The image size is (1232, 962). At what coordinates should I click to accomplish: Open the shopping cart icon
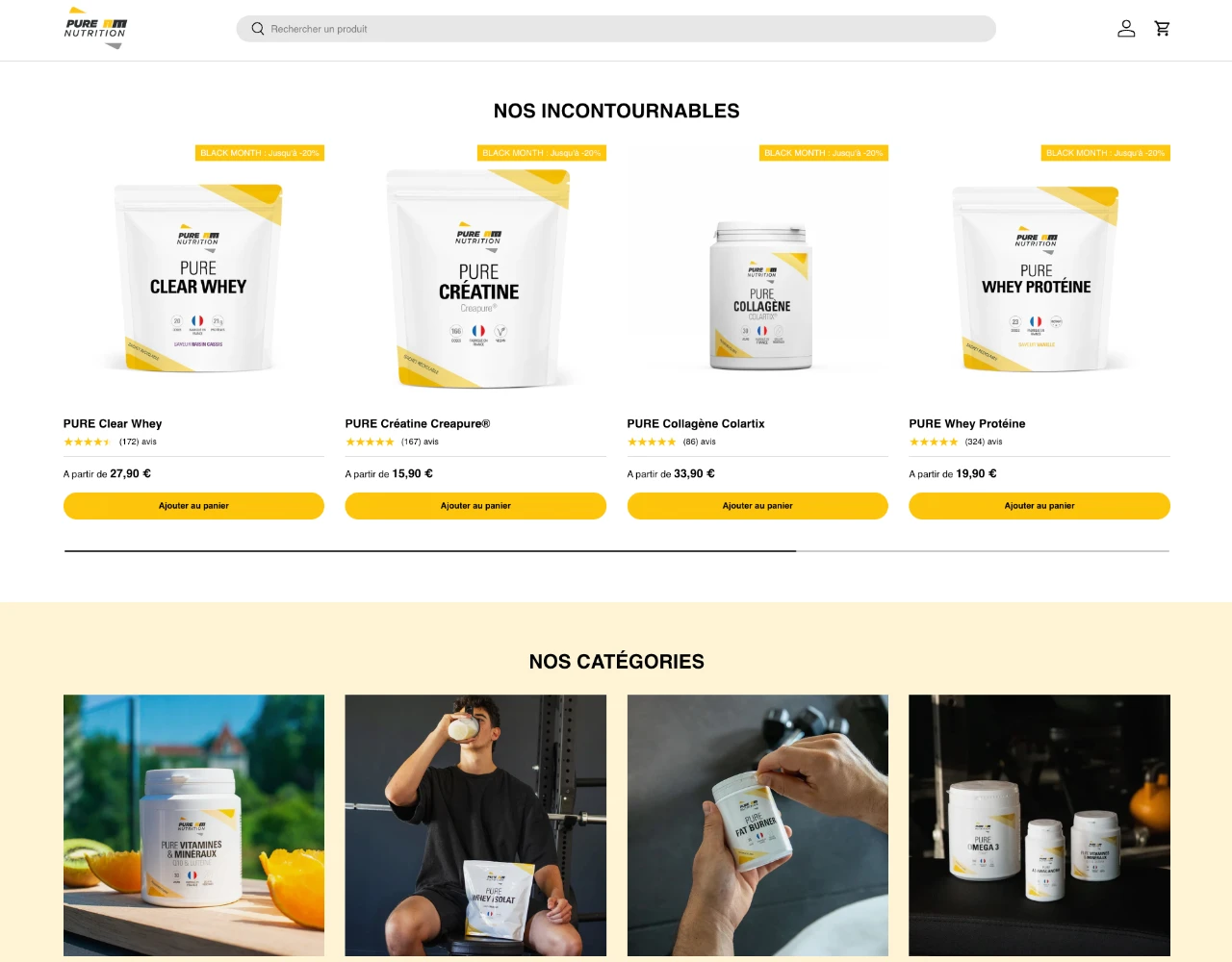(1163, 29)
